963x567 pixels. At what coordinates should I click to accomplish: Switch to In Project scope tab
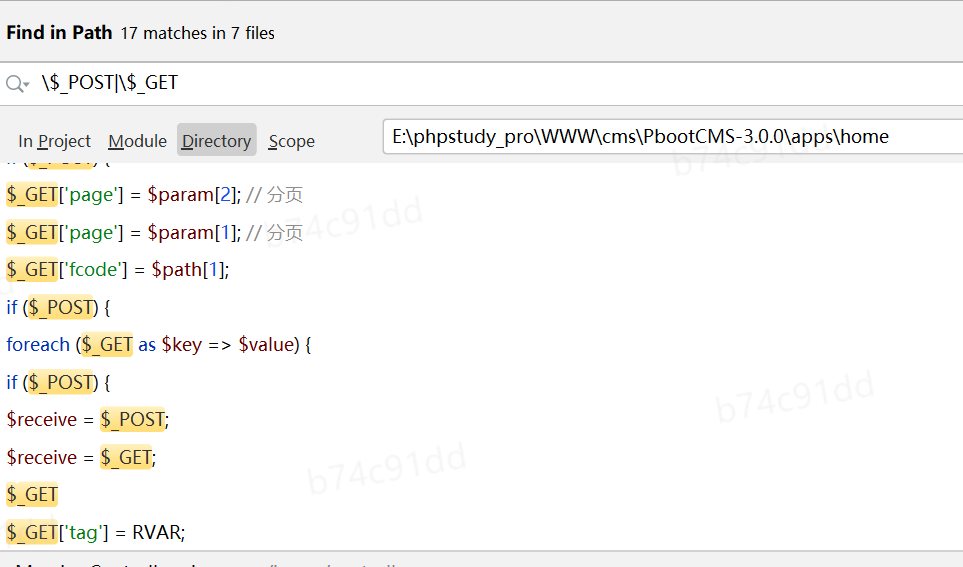point(54,141)
